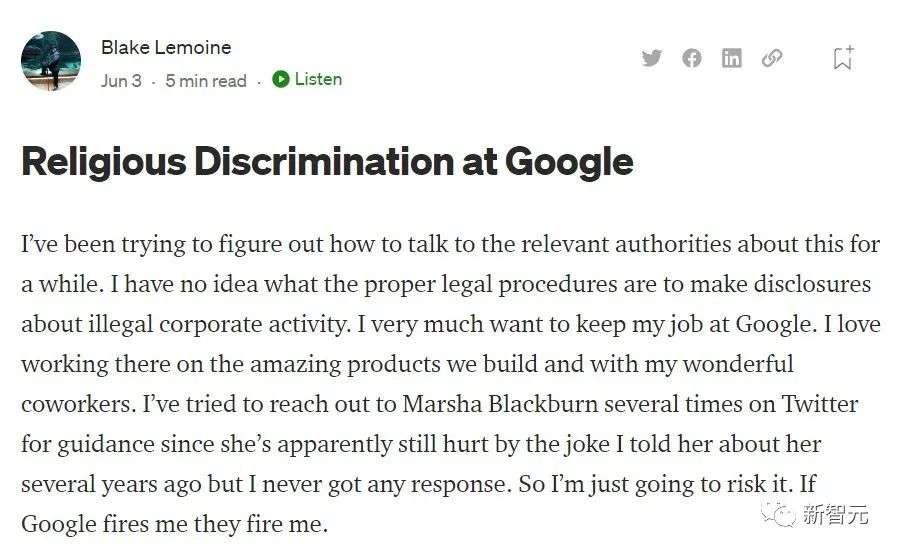Click the green play icon beside Listen
Screen dimensions: 897x553
pos(280,79)
